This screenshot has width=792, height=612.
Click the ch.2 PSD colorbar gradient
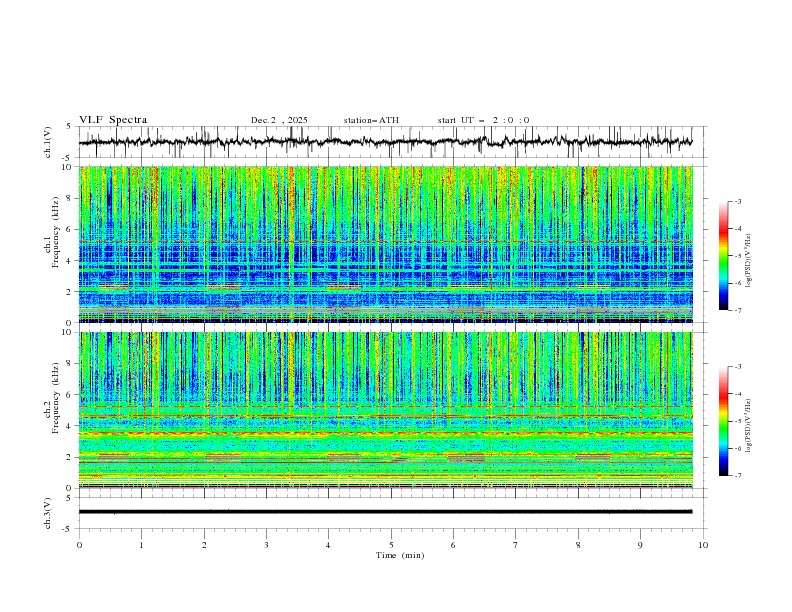point(723,421)
